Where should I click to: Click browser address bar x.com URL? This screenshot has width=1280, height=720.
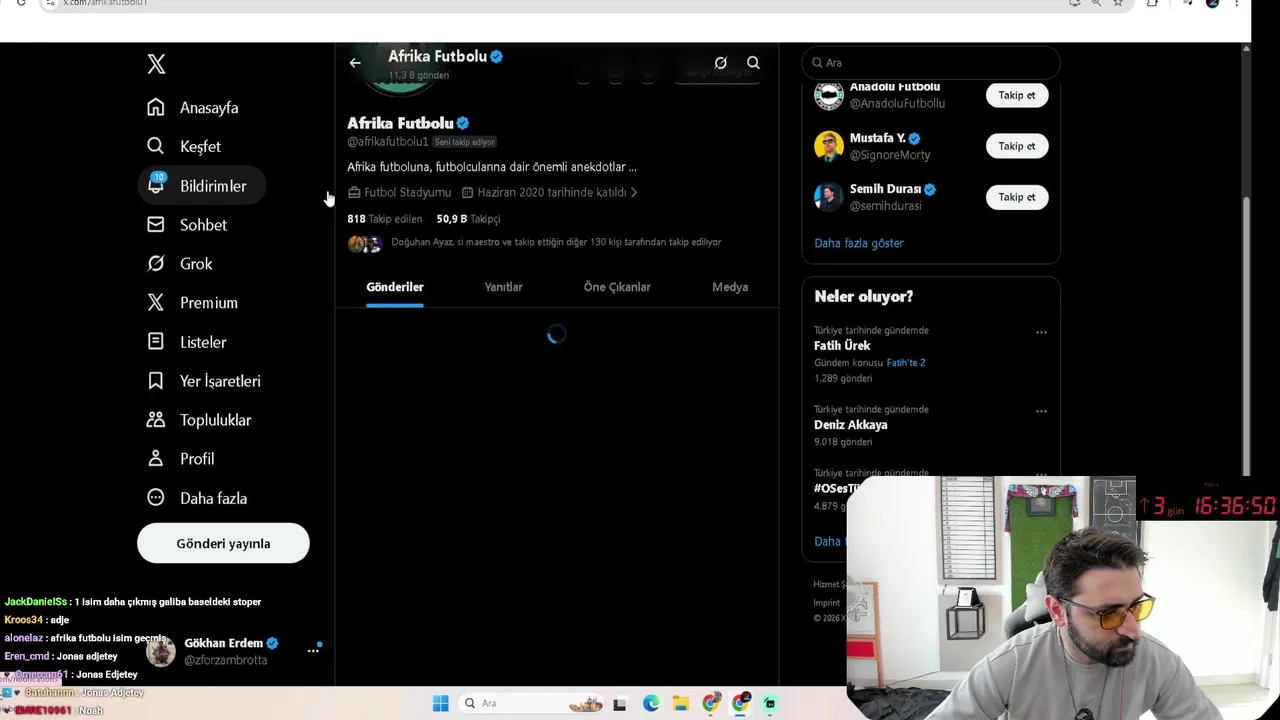105,3
